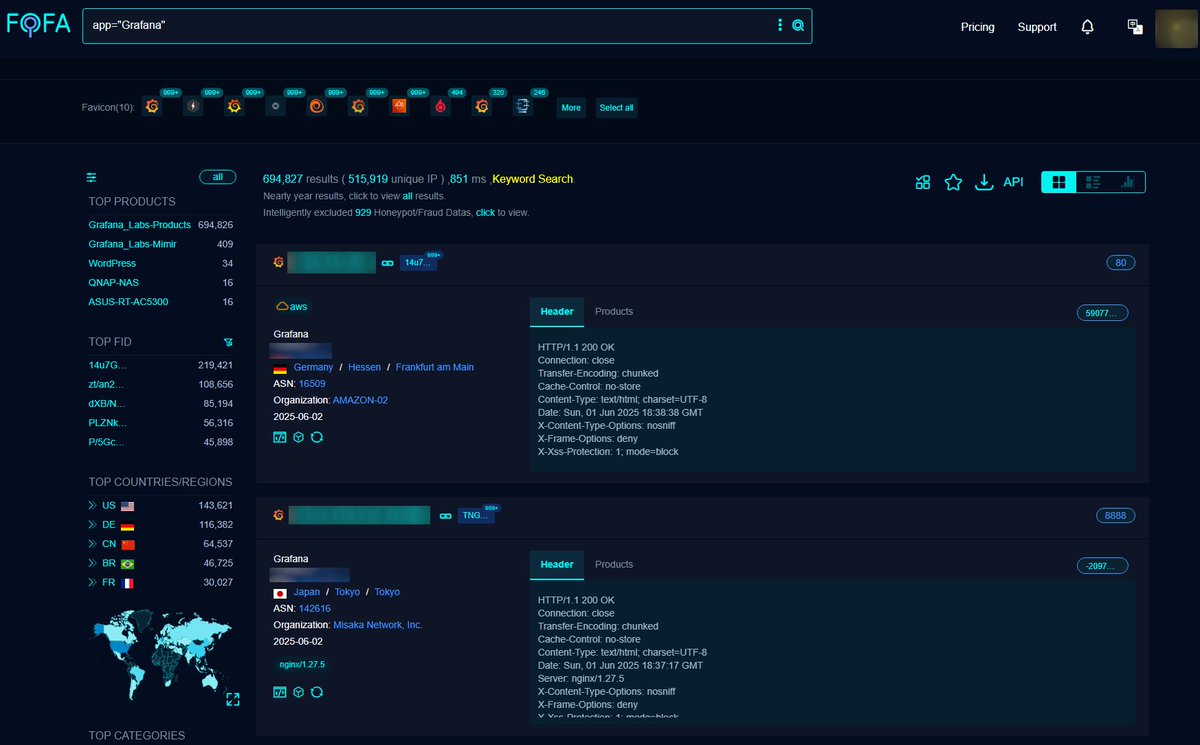Click the TNG… FID tag on second result
Viewport: 1200px width, 745px height.
(476, 516)
